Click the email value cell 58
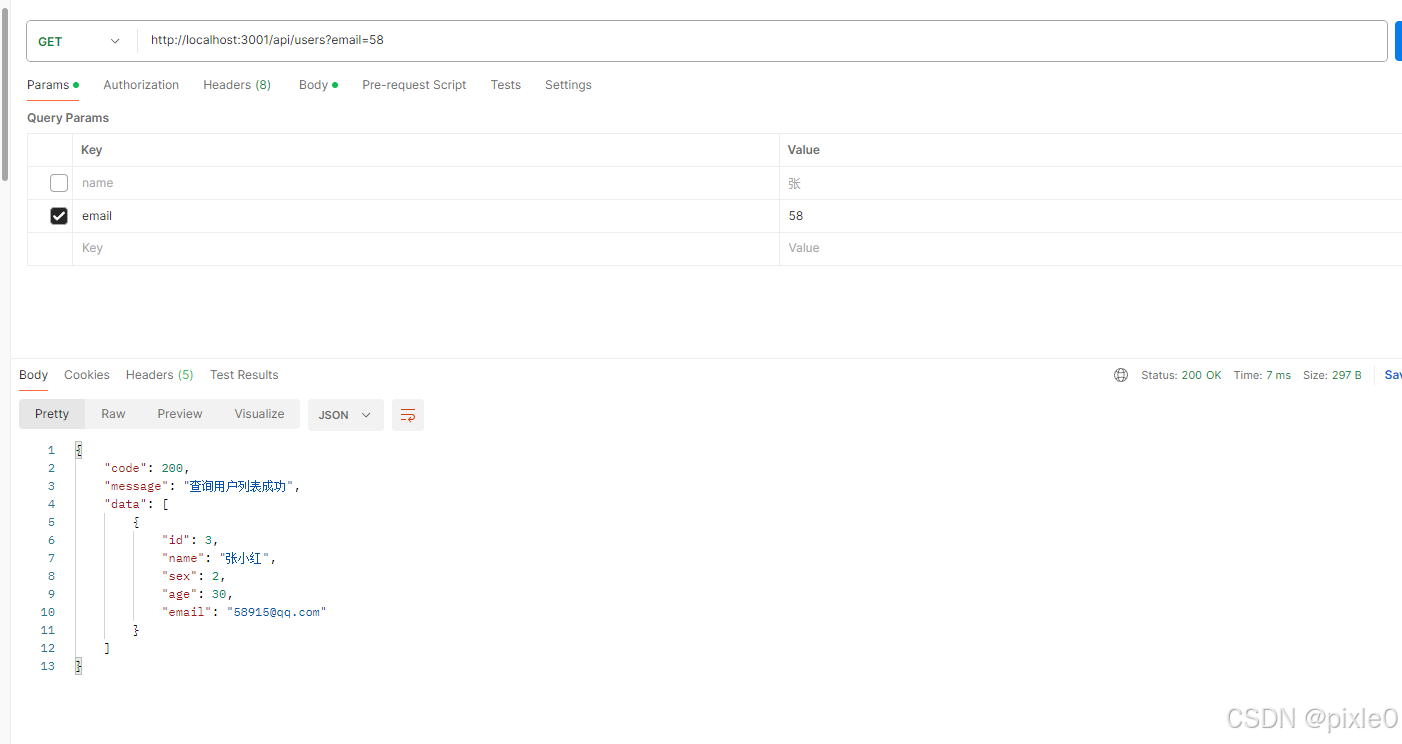Image resolution: width=1402 pixels, height=744 pixels. point(1091,216)
